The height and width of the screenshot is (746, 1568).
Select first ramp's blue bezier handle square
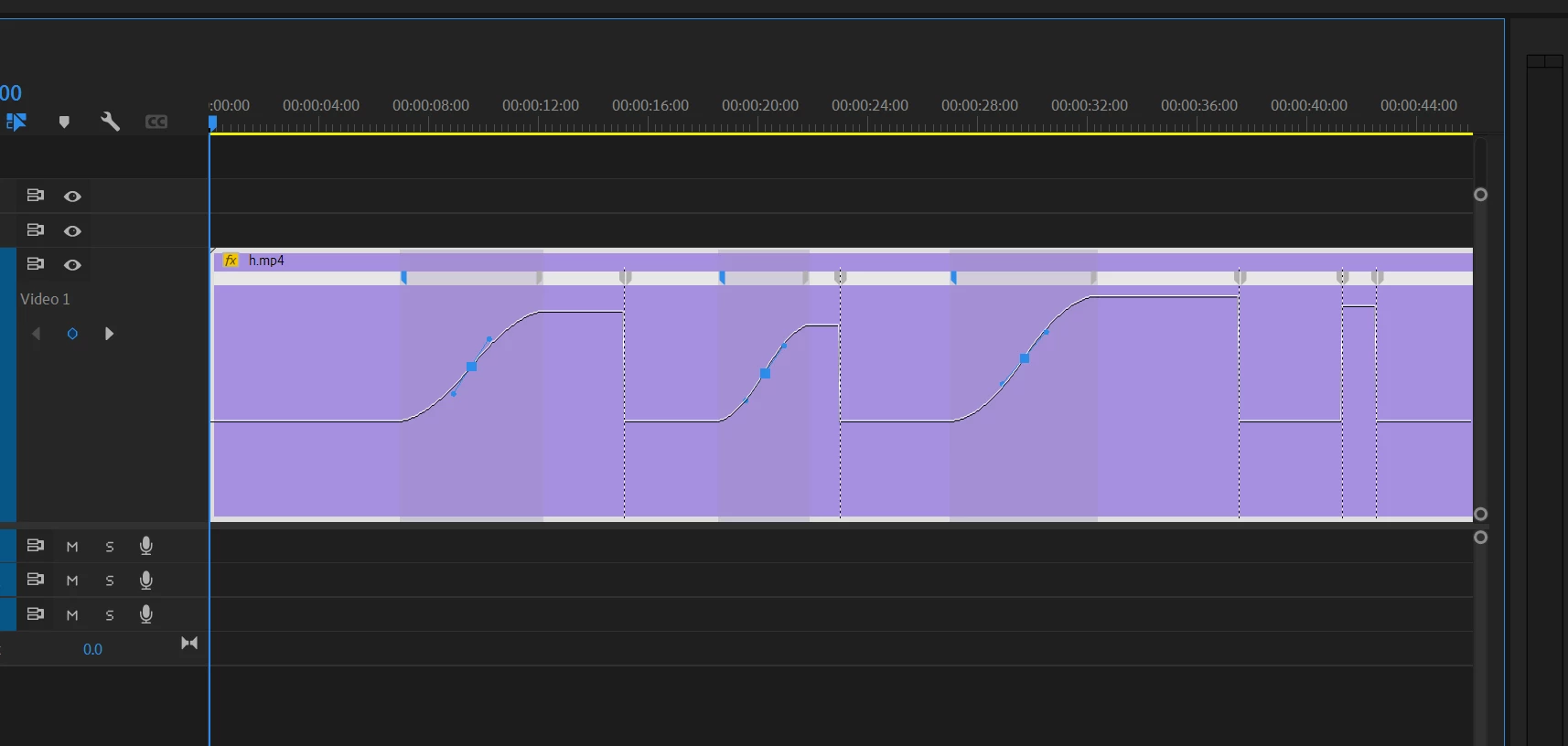(x=472, y=367)
